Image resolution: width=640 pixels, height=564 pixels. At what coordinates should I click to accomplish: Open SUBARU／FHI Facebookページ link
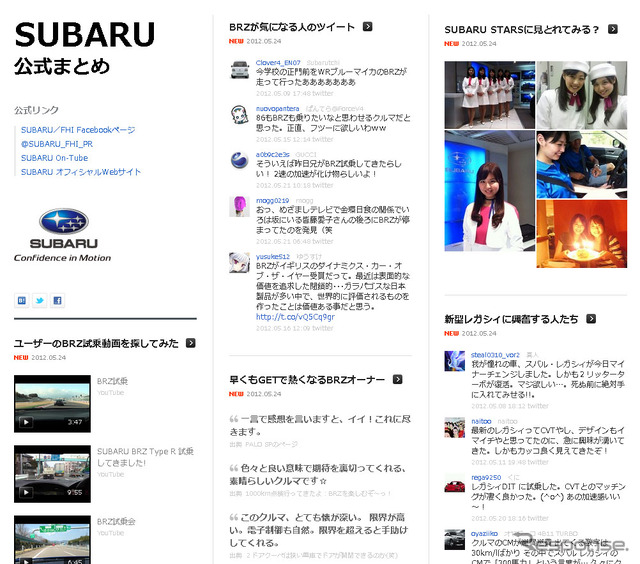coord(78,130)
